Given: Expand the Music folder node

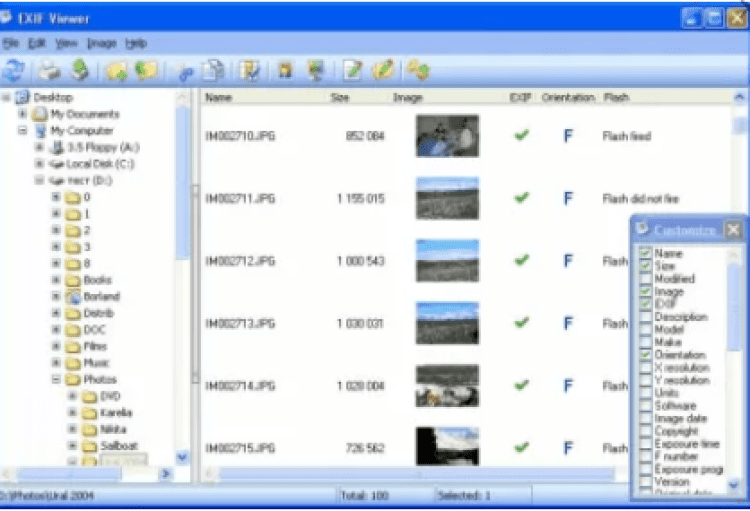Looking at the screenshot, I should click(x=56, y=363).
